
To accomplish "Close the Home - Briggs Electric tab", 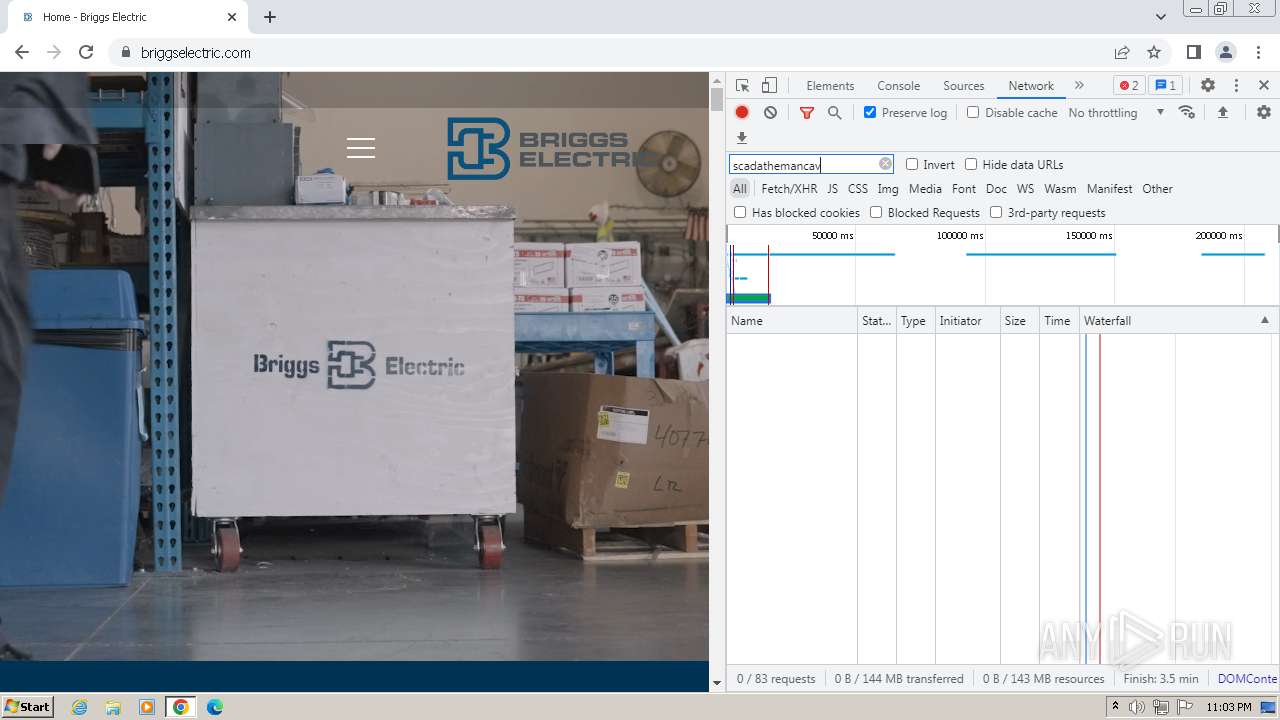I will pos(232,17).
